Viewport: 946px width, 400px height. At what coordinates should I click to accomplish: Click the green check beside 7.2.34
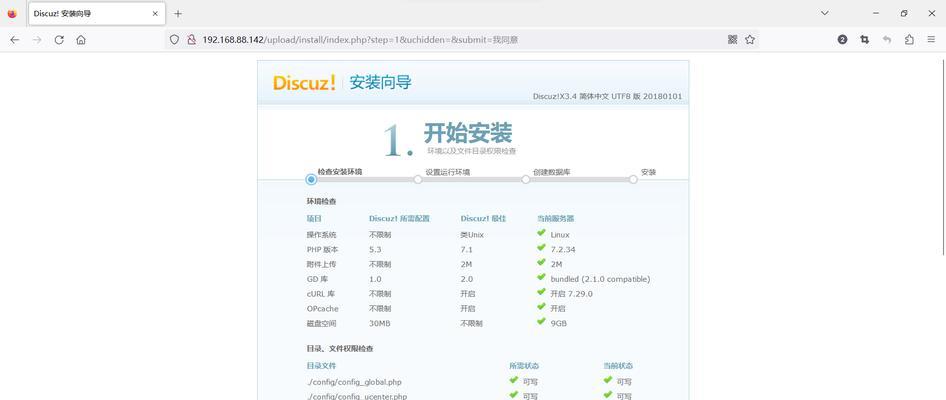(541, 248)
